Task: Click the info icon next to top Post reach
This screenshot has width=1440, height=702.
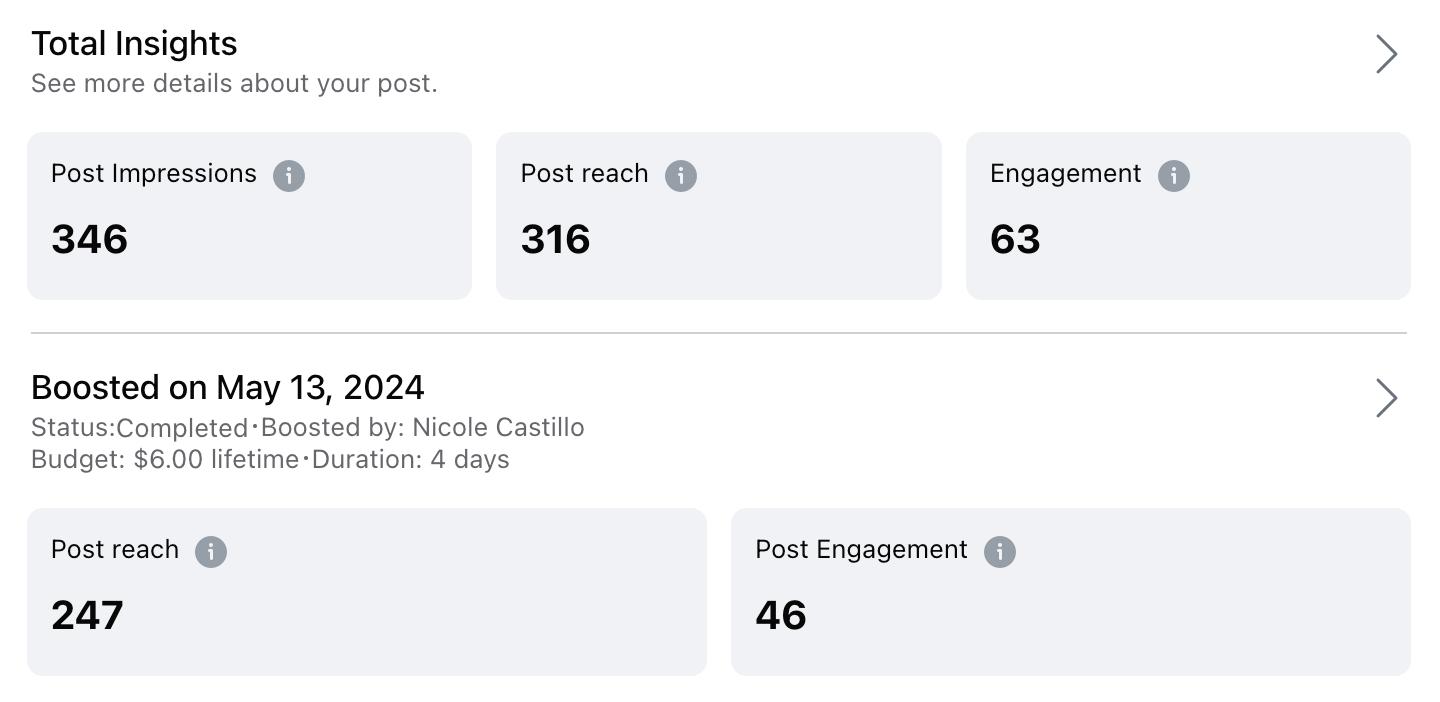Action: [x=681, y=176]
